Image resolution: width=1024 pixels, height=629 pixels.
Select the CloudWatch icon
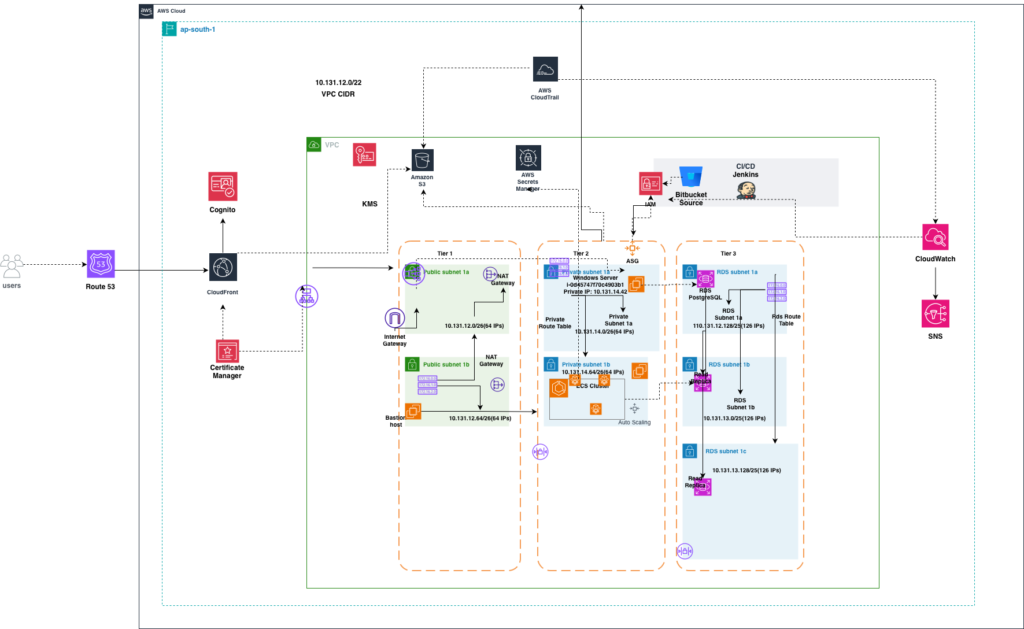935,236
